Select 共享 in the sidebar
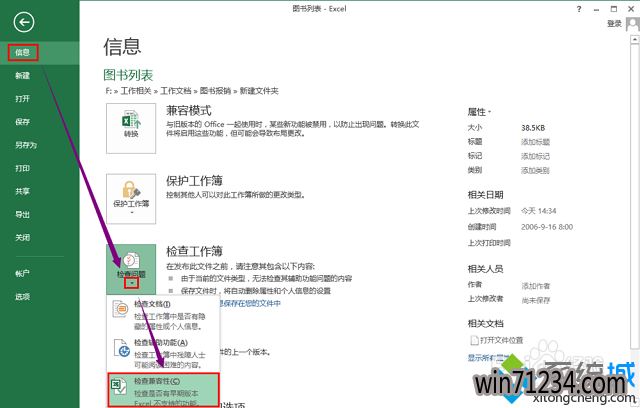 [x=22, y=191]
